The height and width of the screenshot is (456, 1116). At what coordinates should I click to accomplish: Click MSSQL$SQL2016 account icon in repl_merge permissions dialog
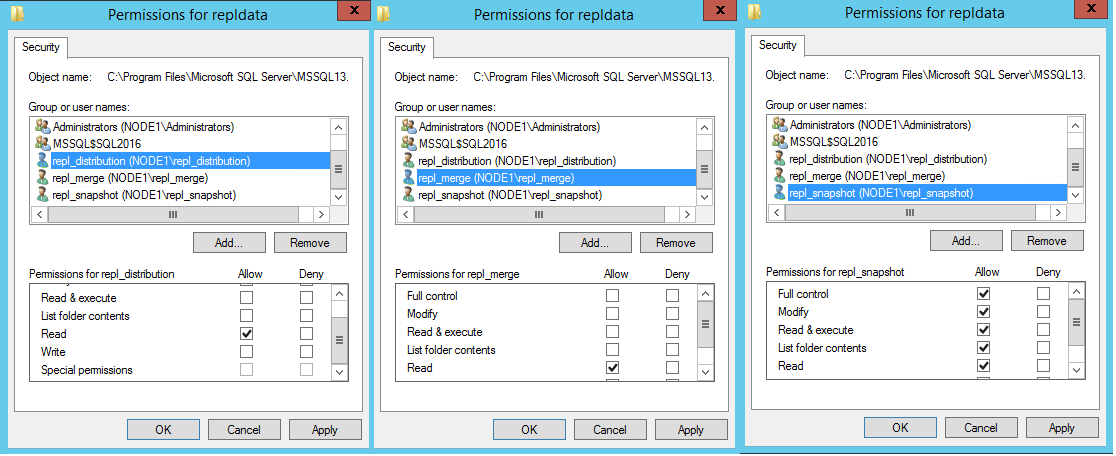click(408, 143)
